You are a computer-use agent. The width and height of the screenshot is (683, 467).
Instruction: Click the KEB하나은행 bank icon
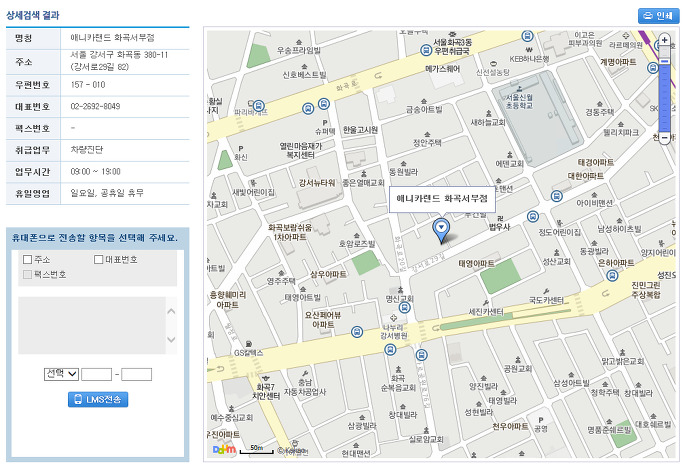tap(529, 50)
